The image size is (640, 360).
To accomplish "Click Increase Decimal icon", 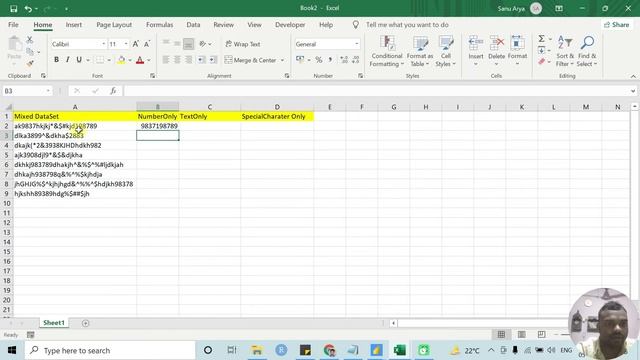I will point(344,60).
